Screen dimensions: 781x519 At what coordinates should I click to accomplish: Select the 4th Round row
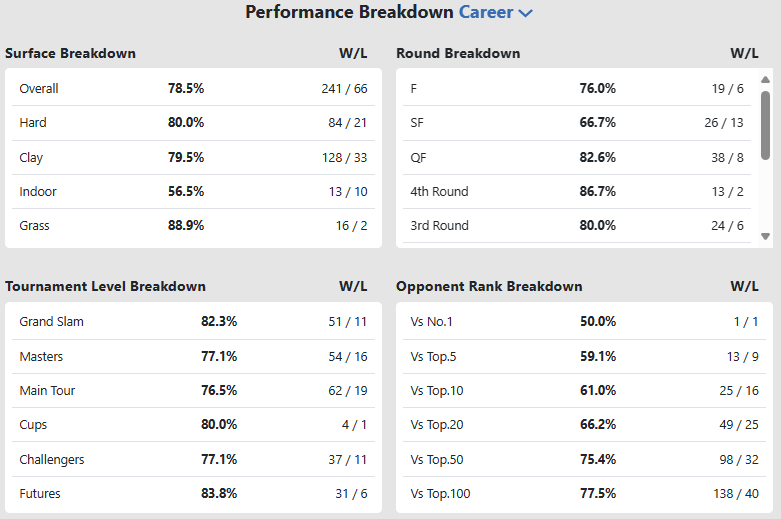577,191
